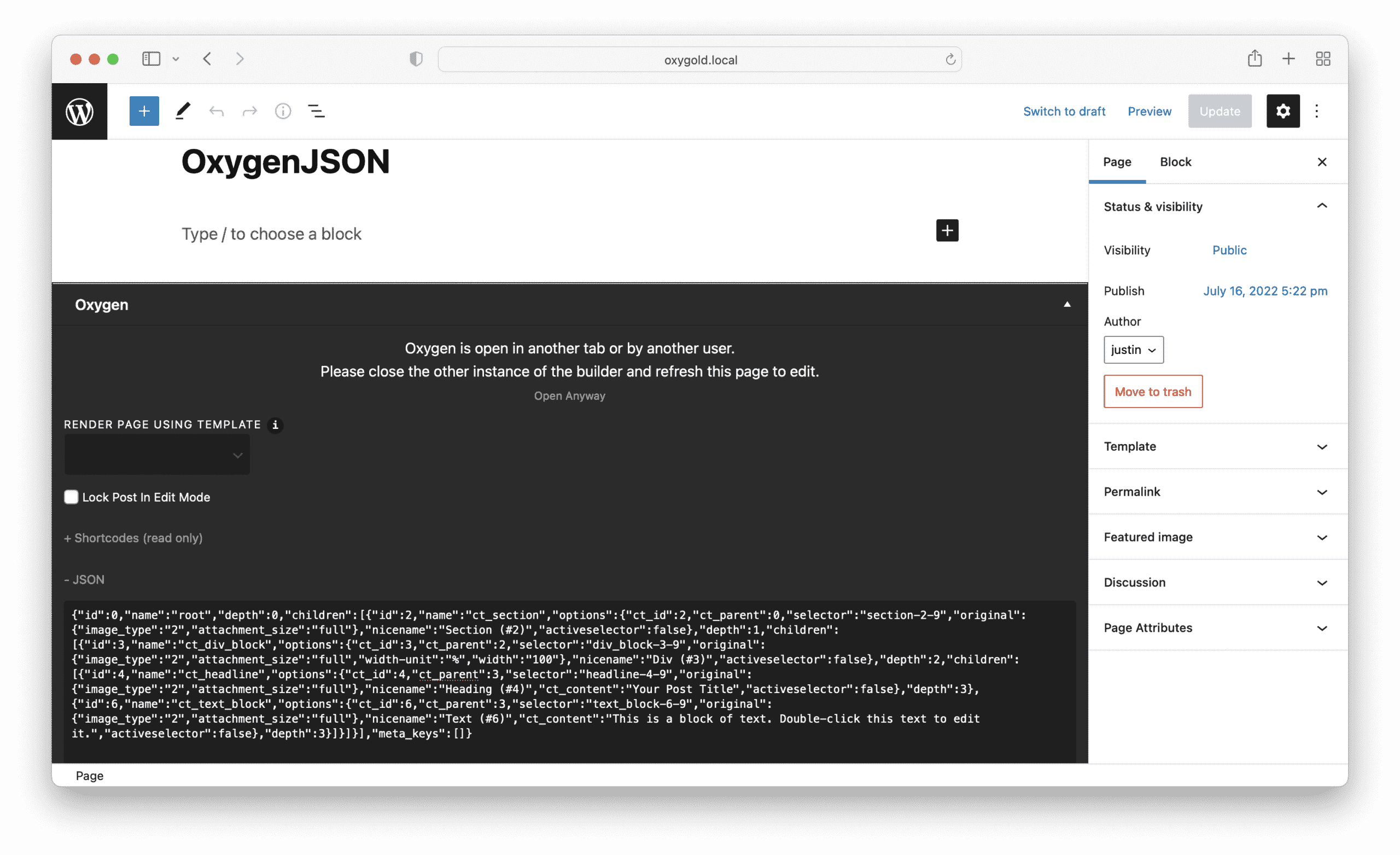Collapse the Oxygen meta box
This screenshot has height=855, width=1400.
[x=1066, y=305]
